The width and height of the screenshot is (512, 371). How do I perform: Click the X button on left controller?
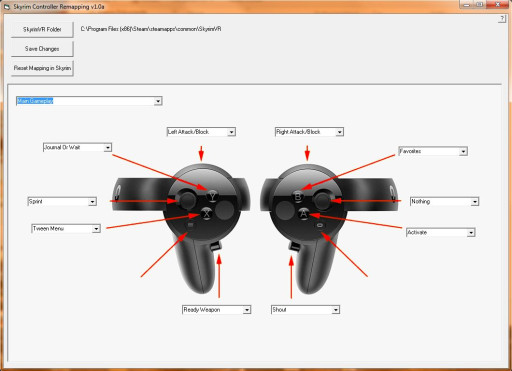[207, 213]
